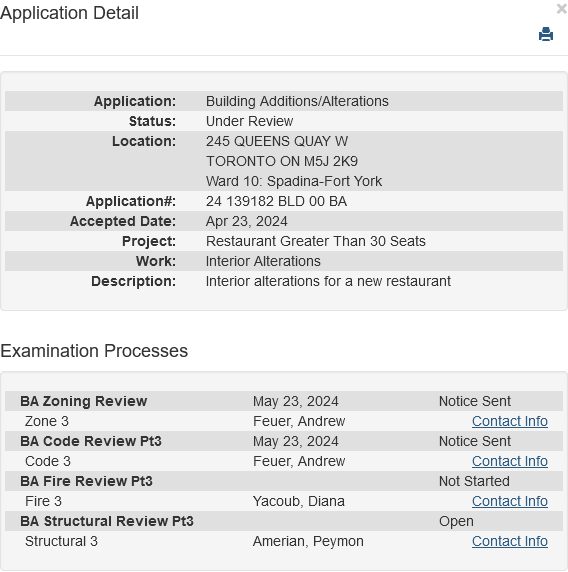
Task: Open Contact Info for Structural 3
Action: click(510, 541)
